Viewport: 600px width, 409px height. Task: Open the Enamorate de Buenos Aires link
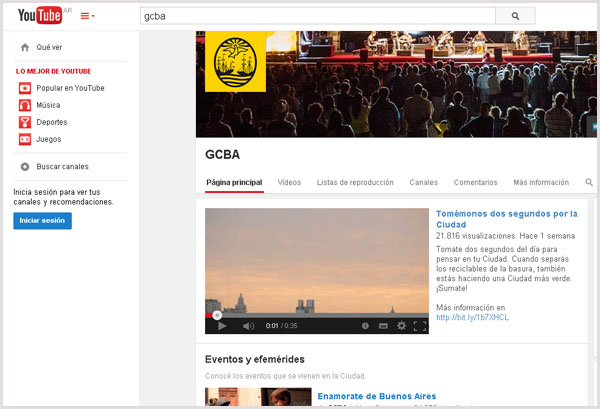[x=377, y=396]
